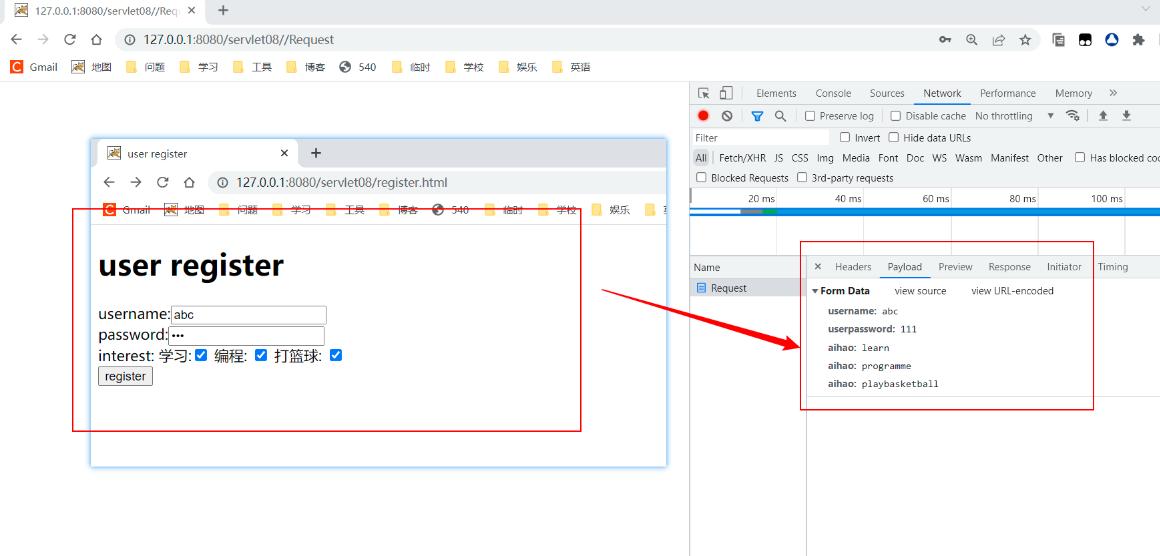This screenshot has width=1160, height=556.
Task: Bookmark this page with the star icon
Action: click(x=1025, y=40)
